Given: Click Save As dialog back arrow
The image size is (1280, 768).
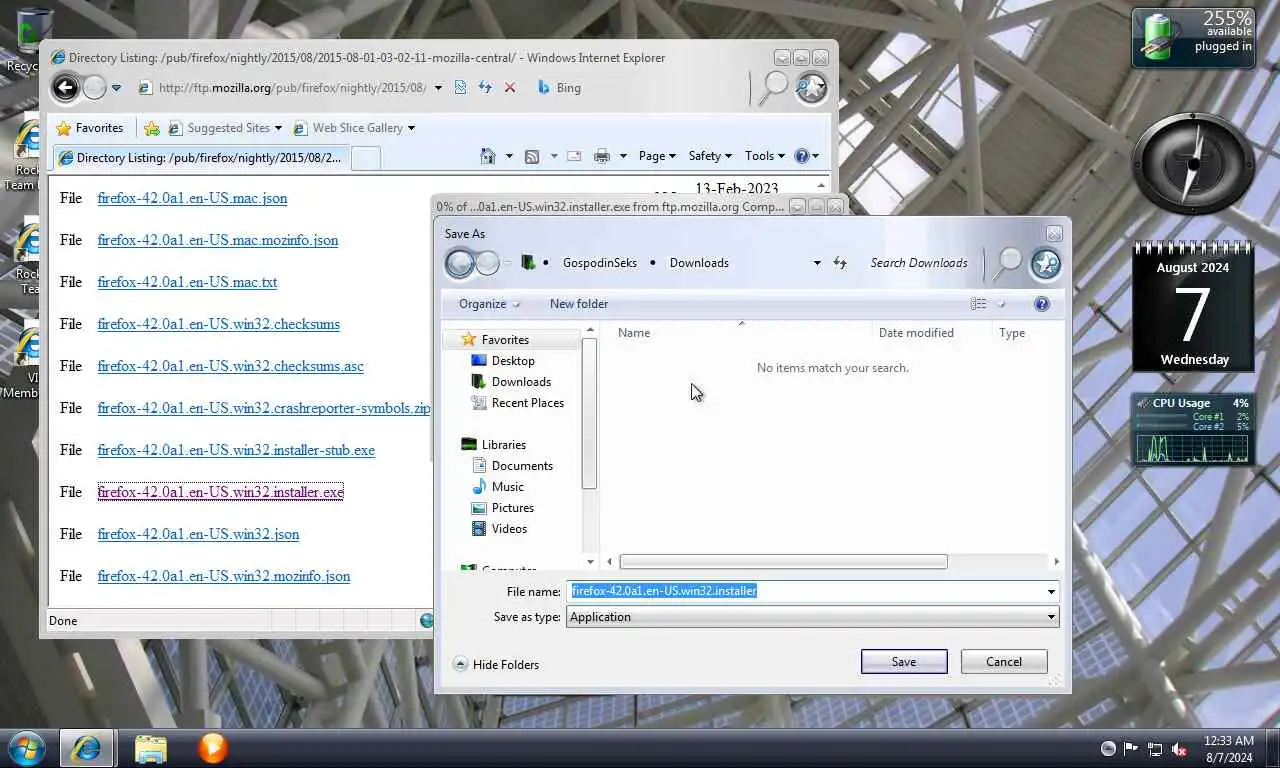Looking at the screenshot, I should [x=460, y=263].
